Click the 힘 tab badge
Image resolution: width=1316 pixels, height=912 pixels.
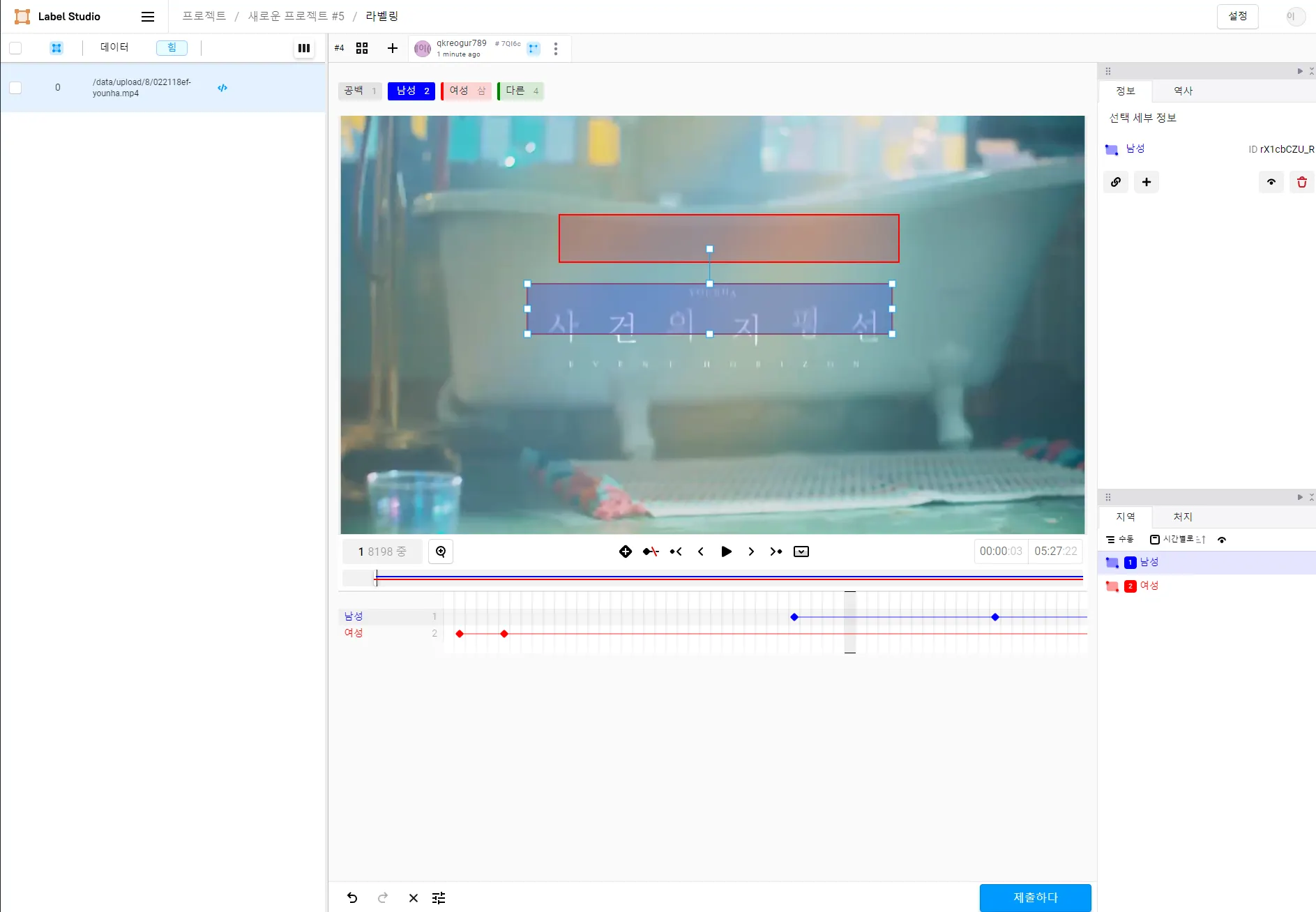tap(172, 47)
